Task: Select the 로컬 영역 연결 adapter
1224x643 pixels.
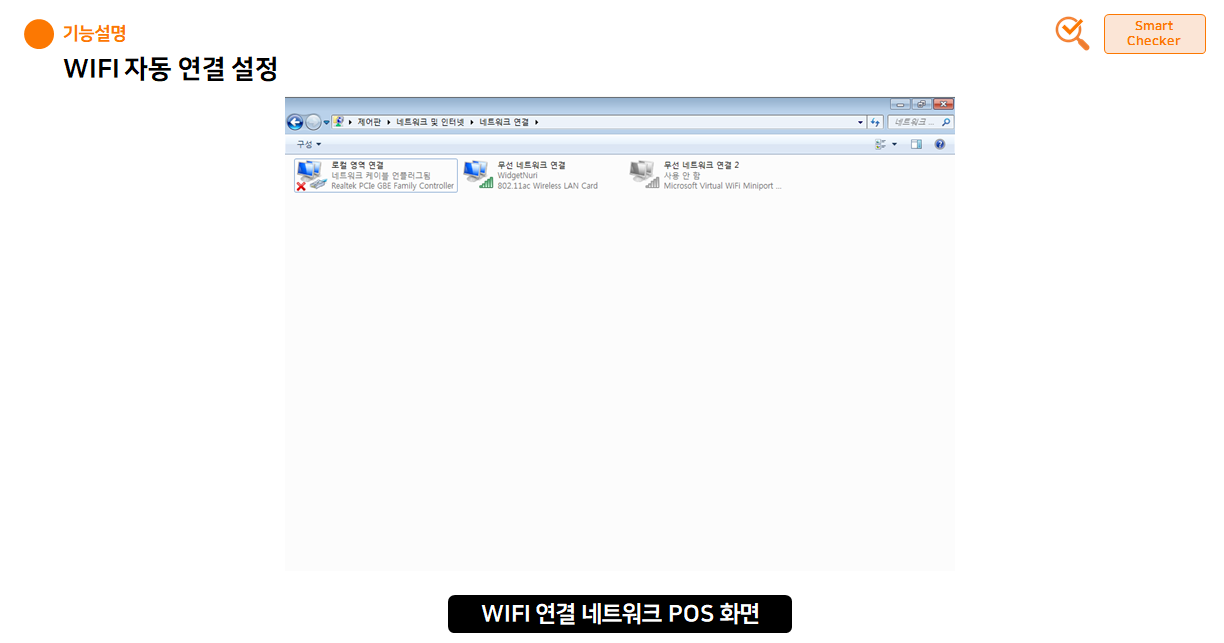Action: [375, 175]
